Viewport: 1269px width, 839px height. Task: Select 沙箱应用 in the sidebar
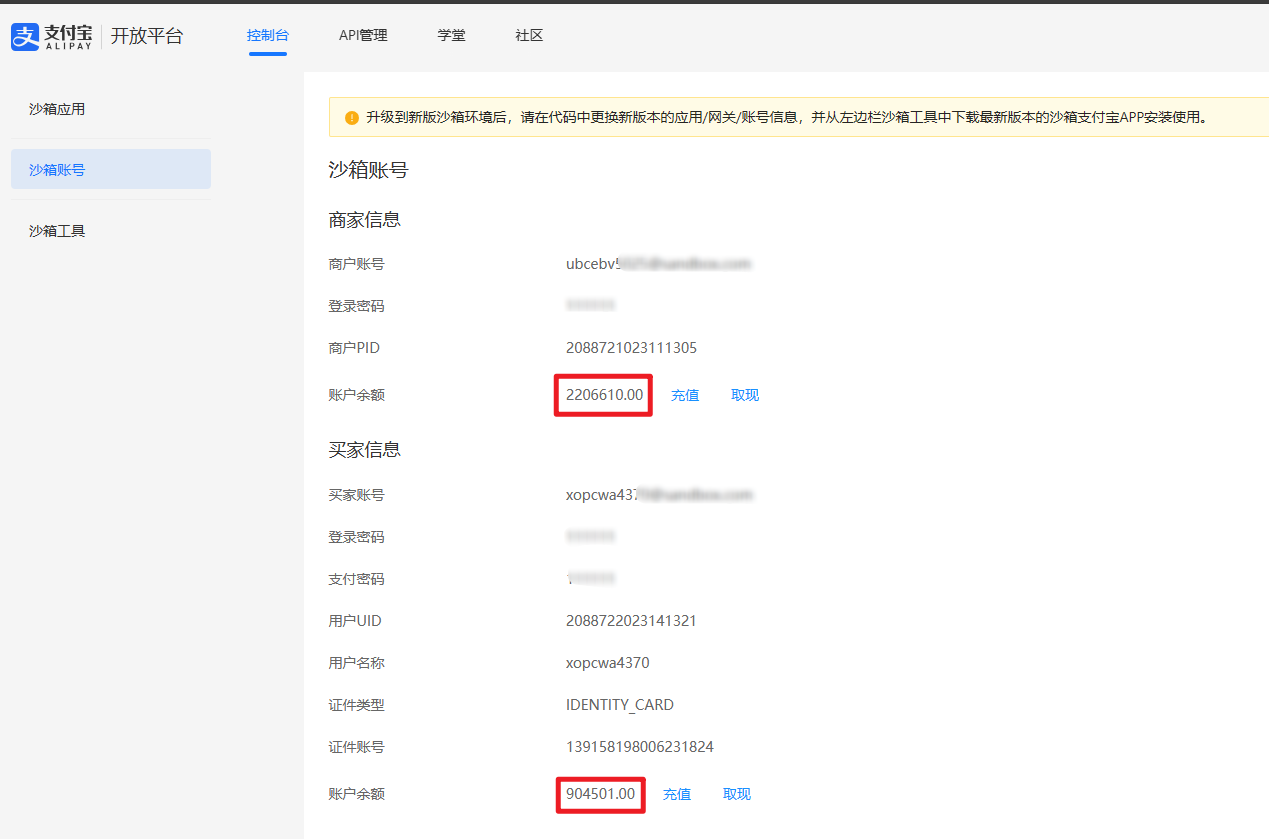tap(57, 109)
